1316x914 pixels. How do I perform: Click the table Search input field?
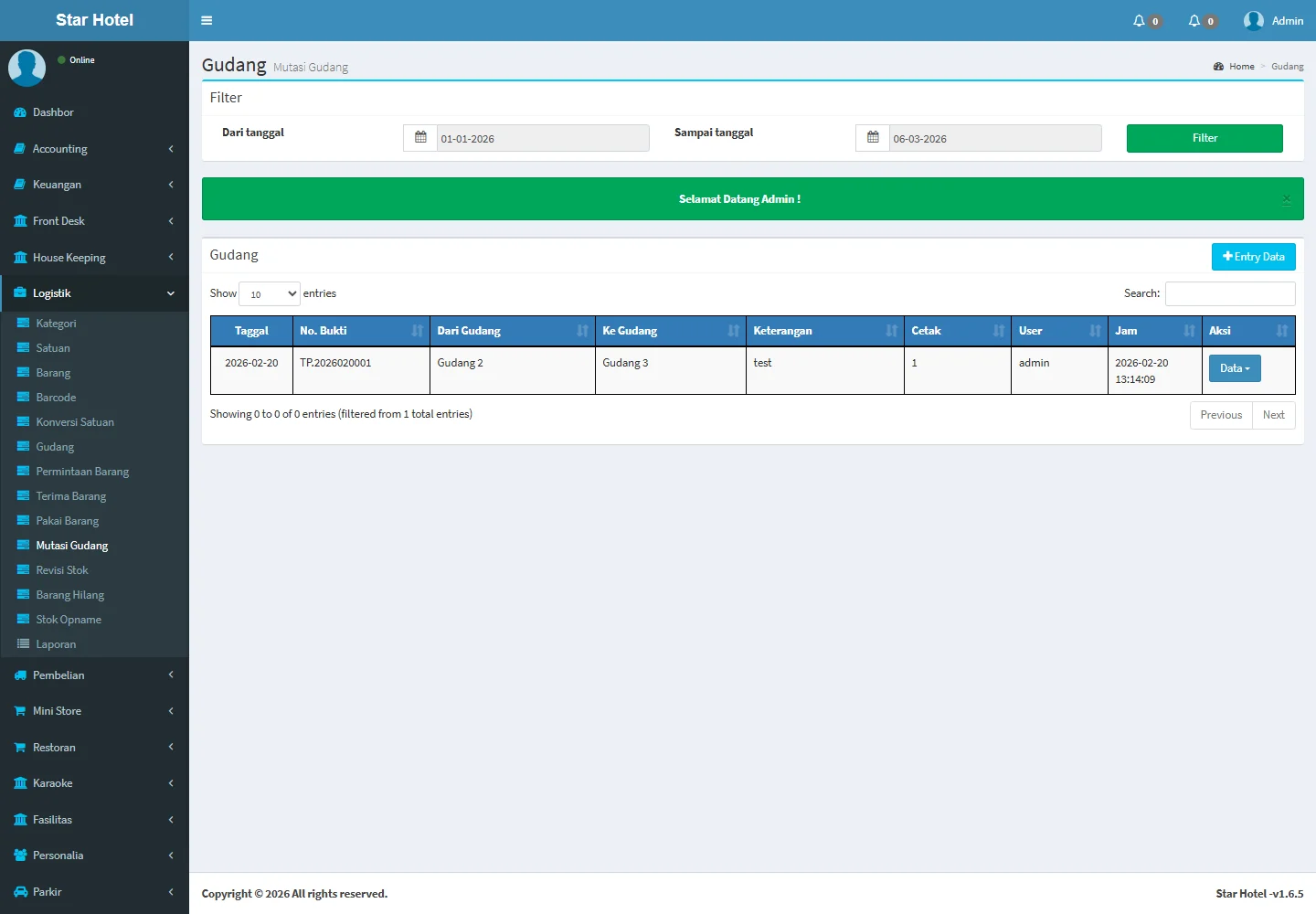(x=1230, y=293)
